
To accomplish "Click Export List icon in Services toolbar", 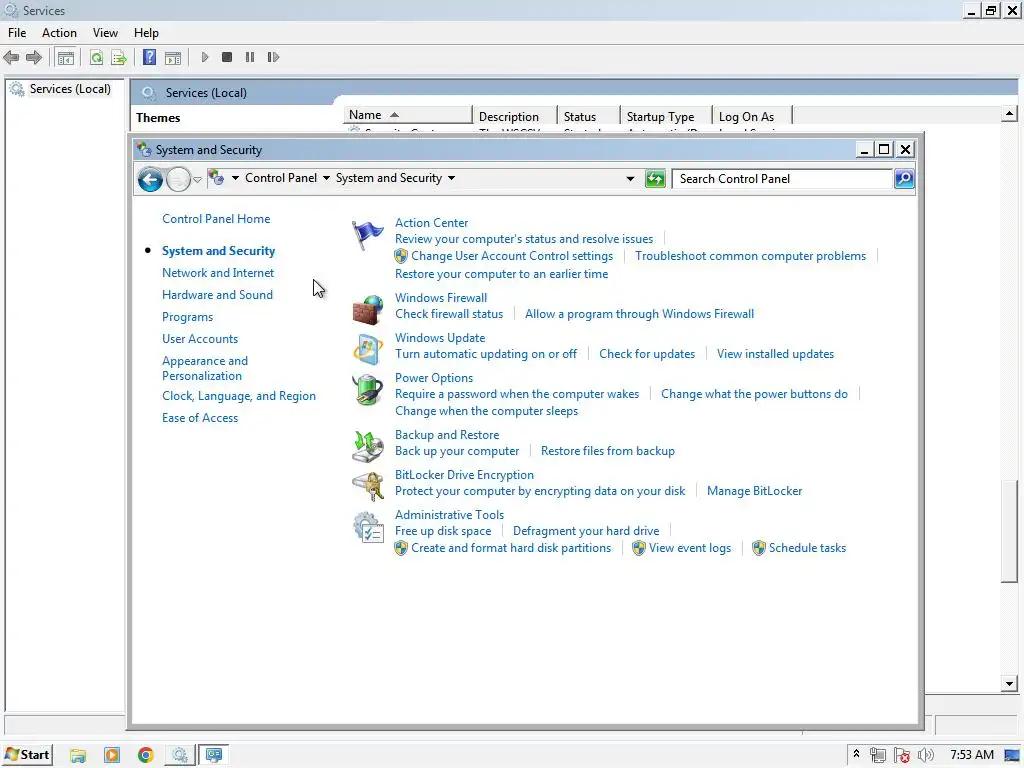I will coord(119,57).
